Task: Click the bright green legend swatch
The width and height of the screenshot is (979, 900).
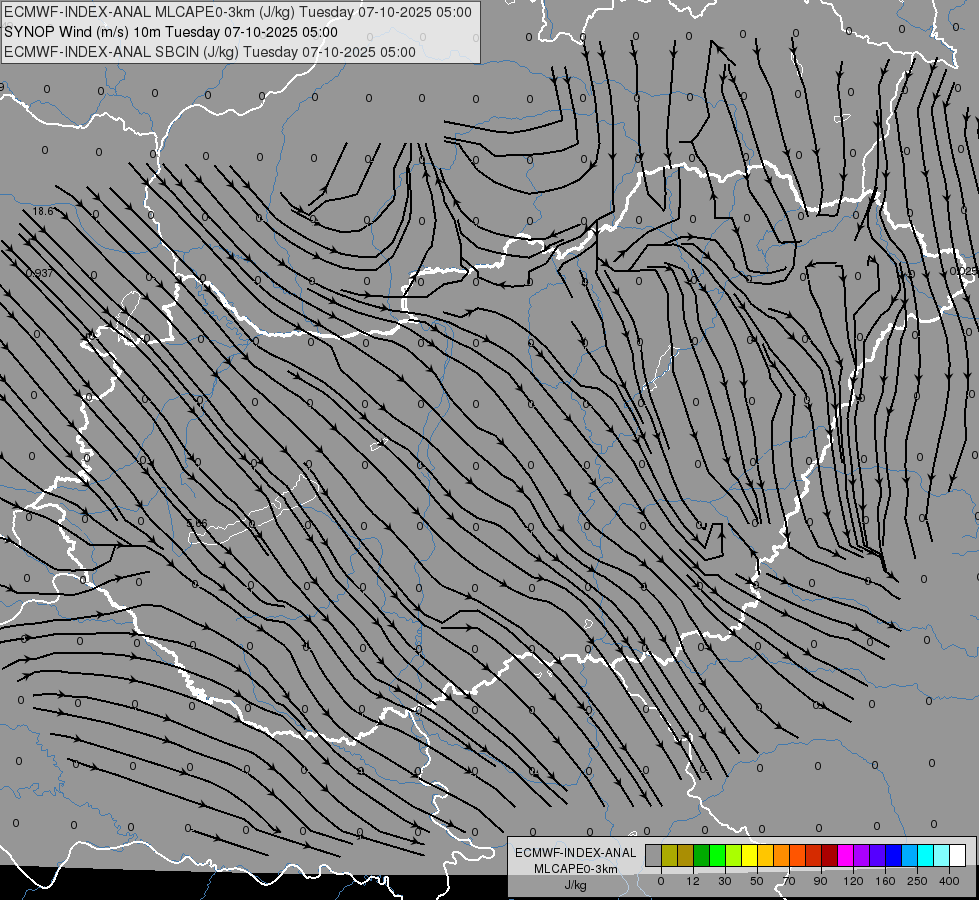Action: [x=717, y=855]
